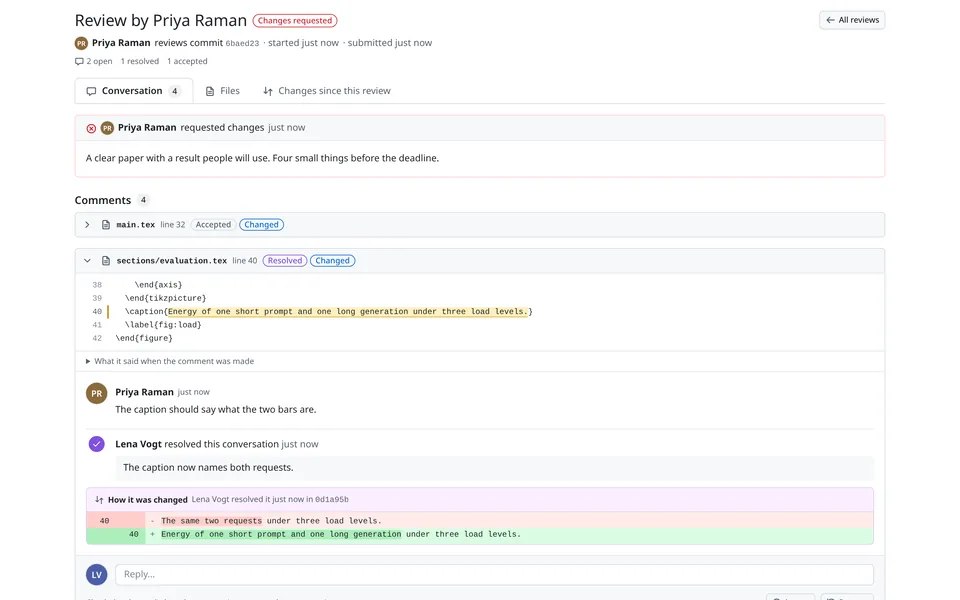
Task: Click the arrows icon on Changes since this review
Action: pyautogui.click(x=268, y=91)
